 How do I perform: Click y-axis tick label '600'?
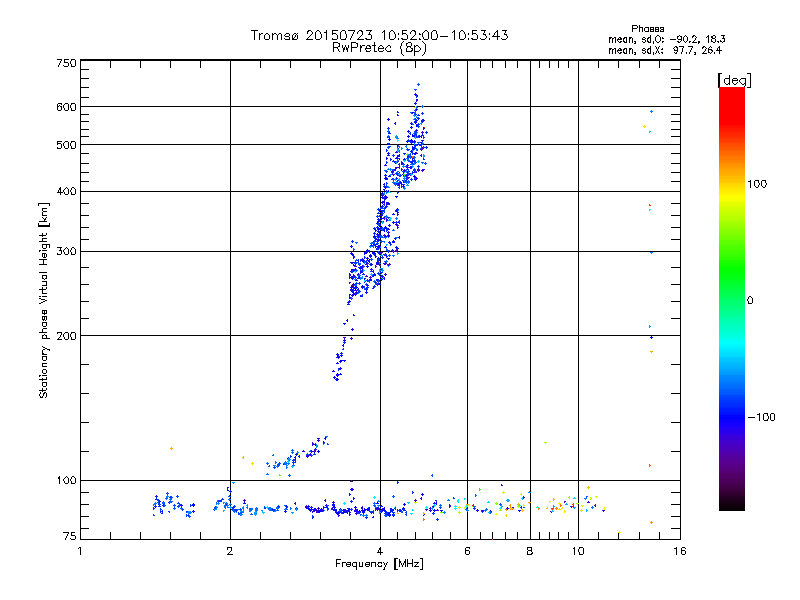[66, 107]
